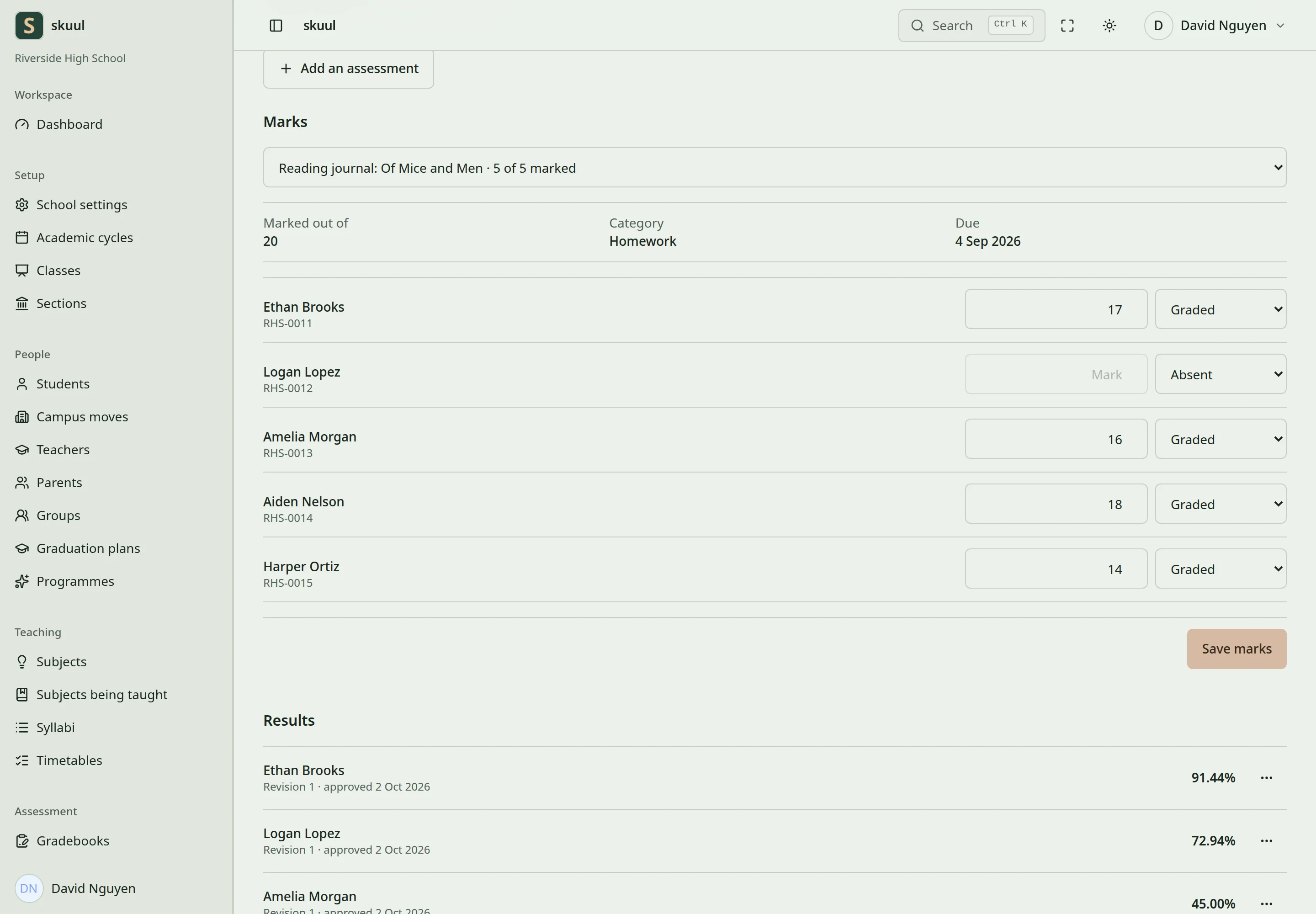The width and height of the screenshot is (1316, 914).
Task: Open more options for Logan Lopez result
Action: (1266, 841)
